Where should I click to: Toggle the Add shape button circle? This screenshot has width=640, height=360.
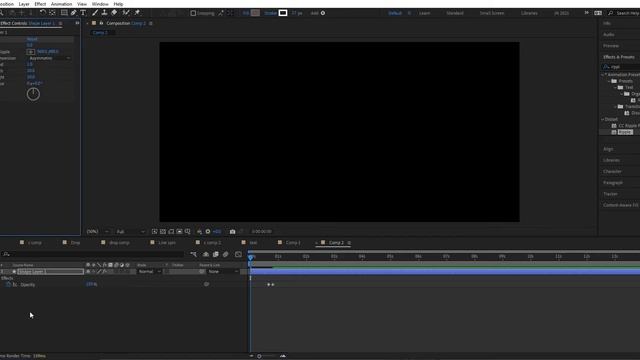(x=323, y=13)
